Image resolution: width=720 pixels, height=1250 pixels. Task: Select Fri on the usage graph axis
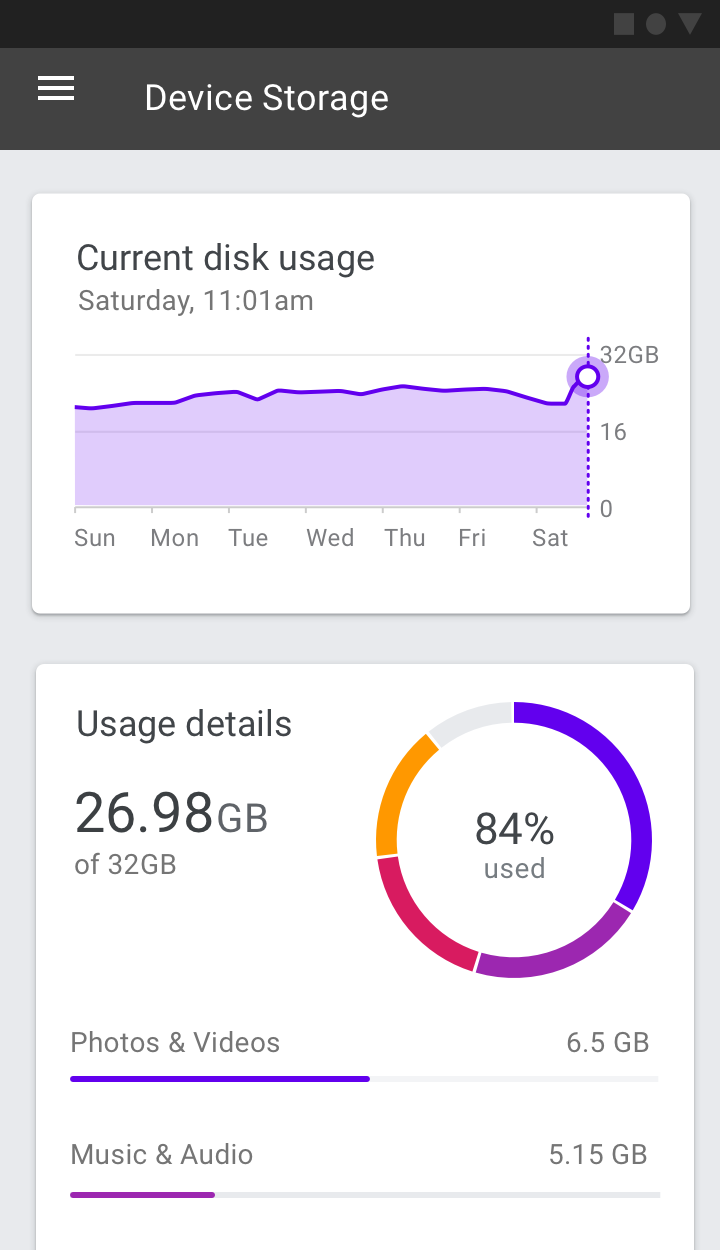pos(472,538)
